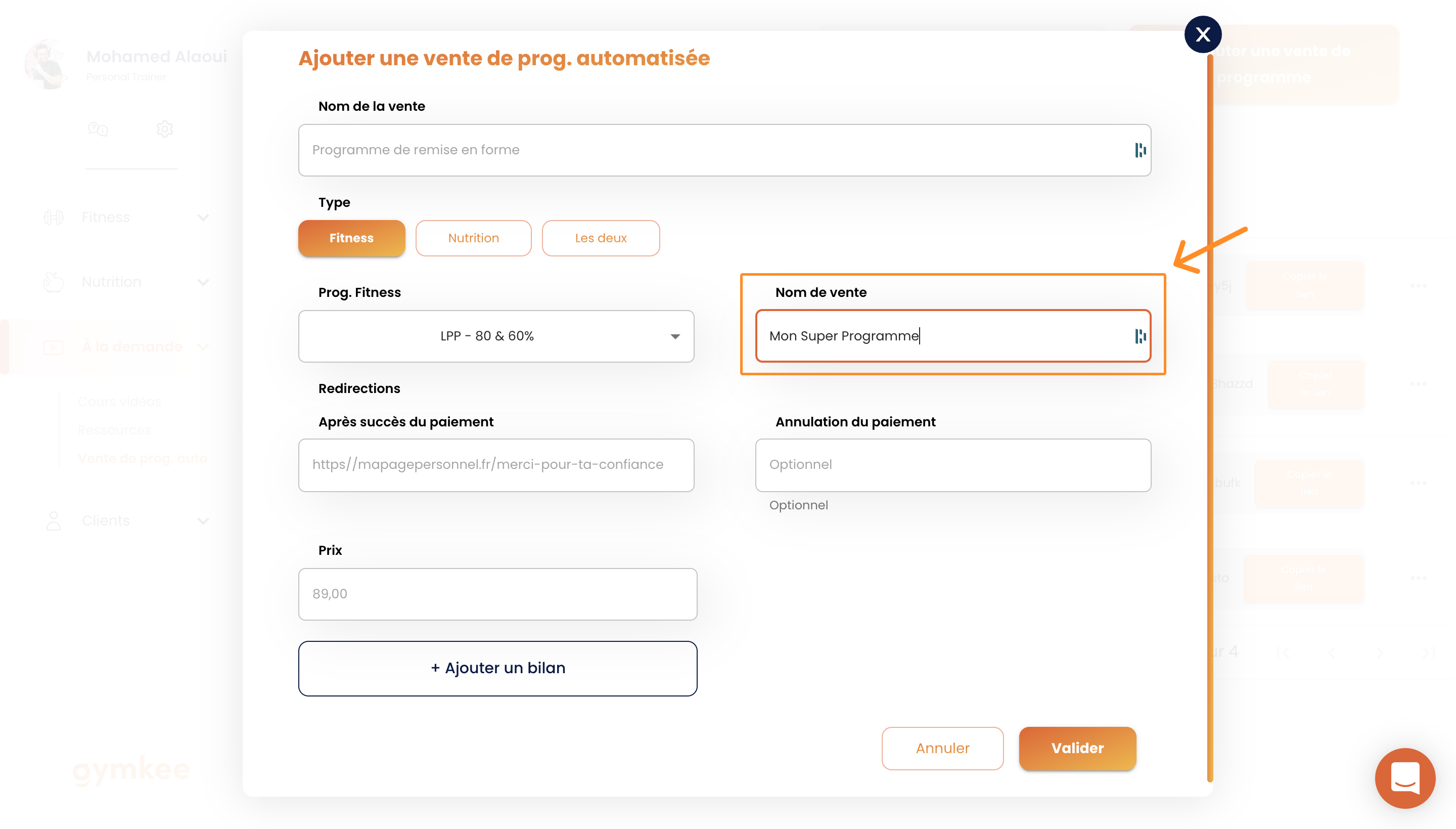The image size is (1456, 829).
Task: Click the icon inside the Nom de la vente field
Action: [1140, 150]
